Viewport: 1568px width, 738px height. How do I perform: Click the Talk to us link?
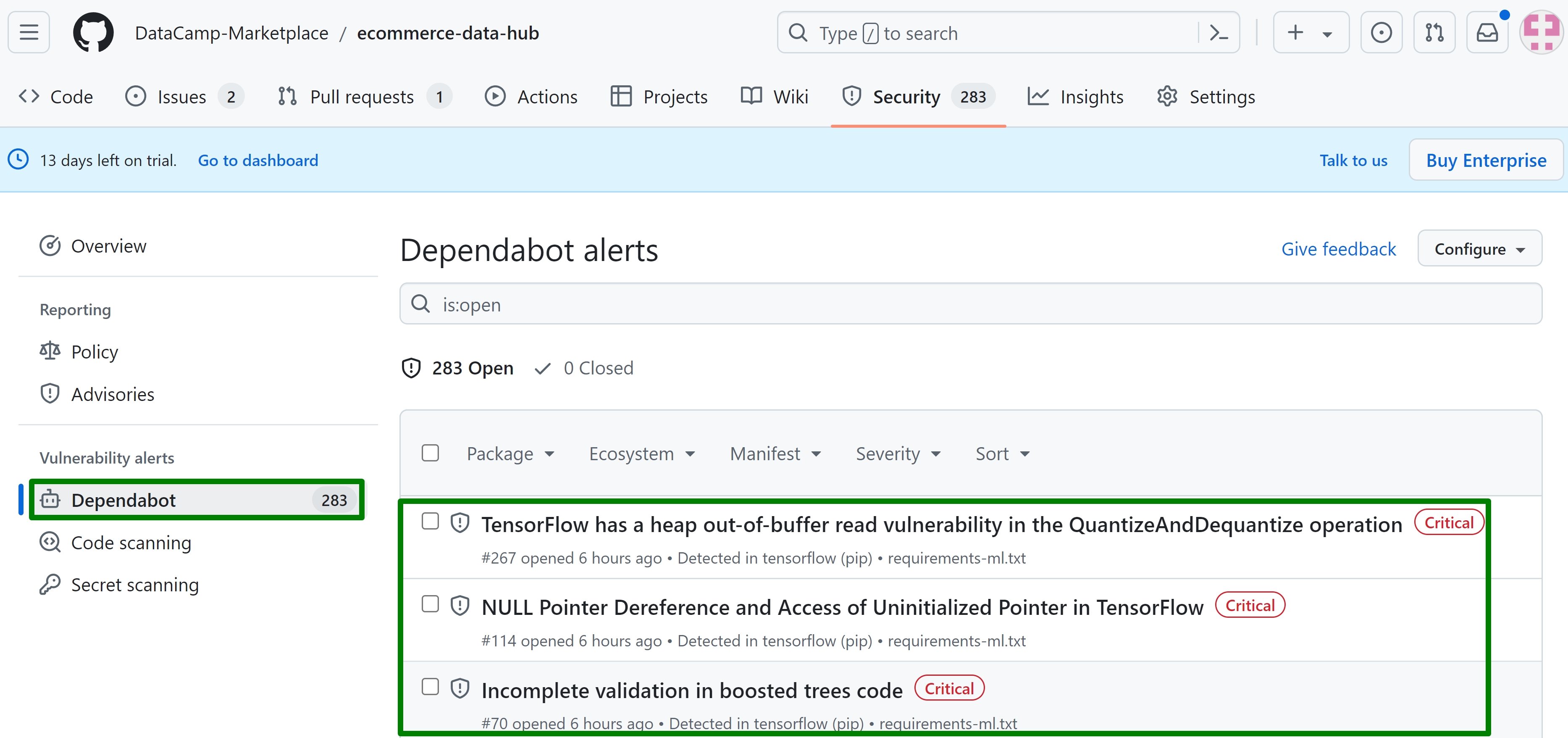click(1353, 160)
